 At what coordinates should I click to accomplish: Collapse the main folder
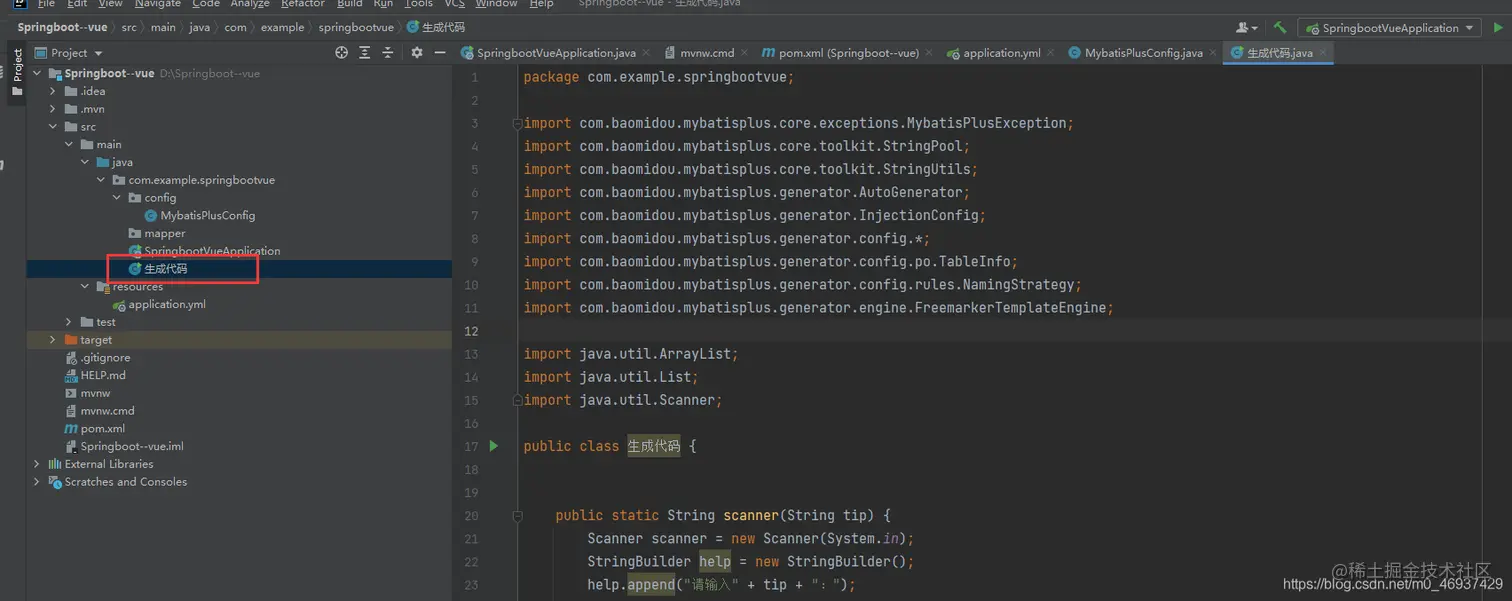point(70,144)
